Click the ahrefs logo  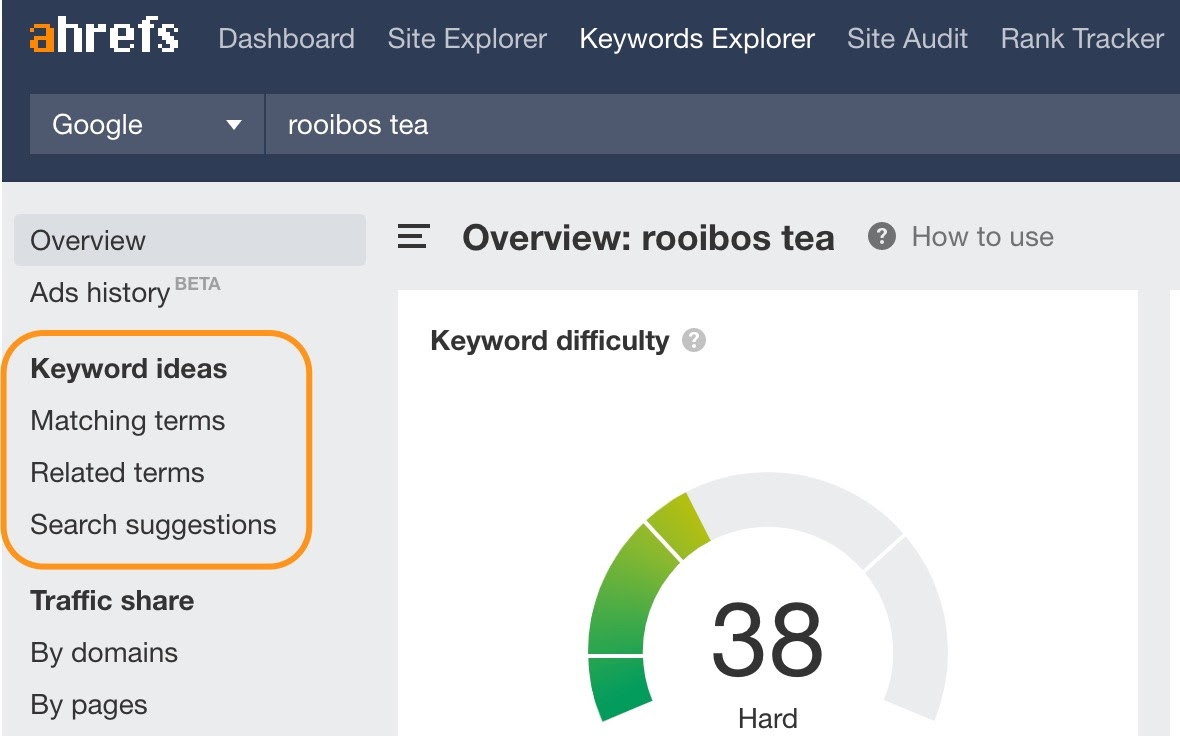[104, 36]
